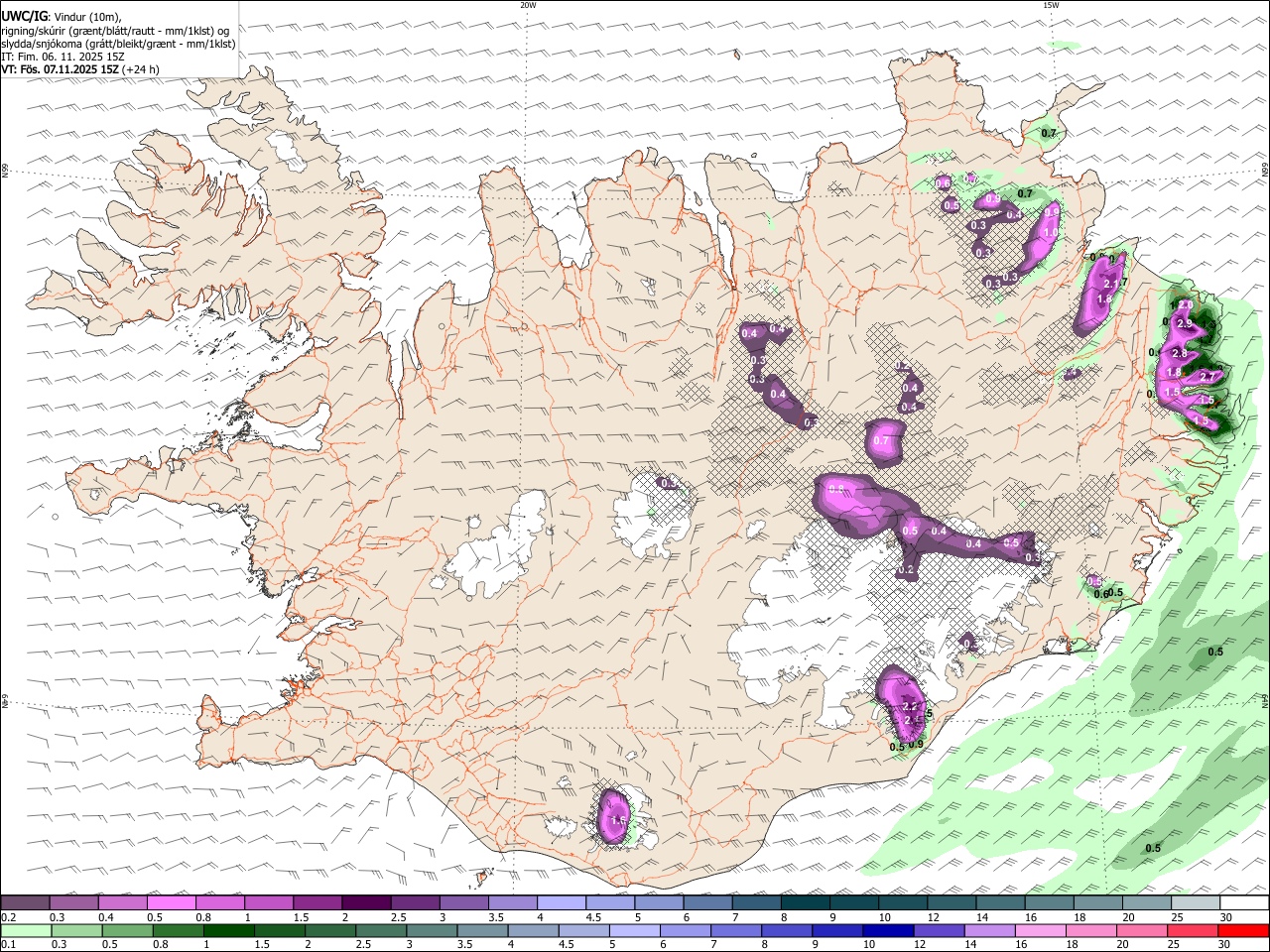Pick the dark teal swatch between 8 and 9, top row
1270x952 pixels.
[806, 903]
